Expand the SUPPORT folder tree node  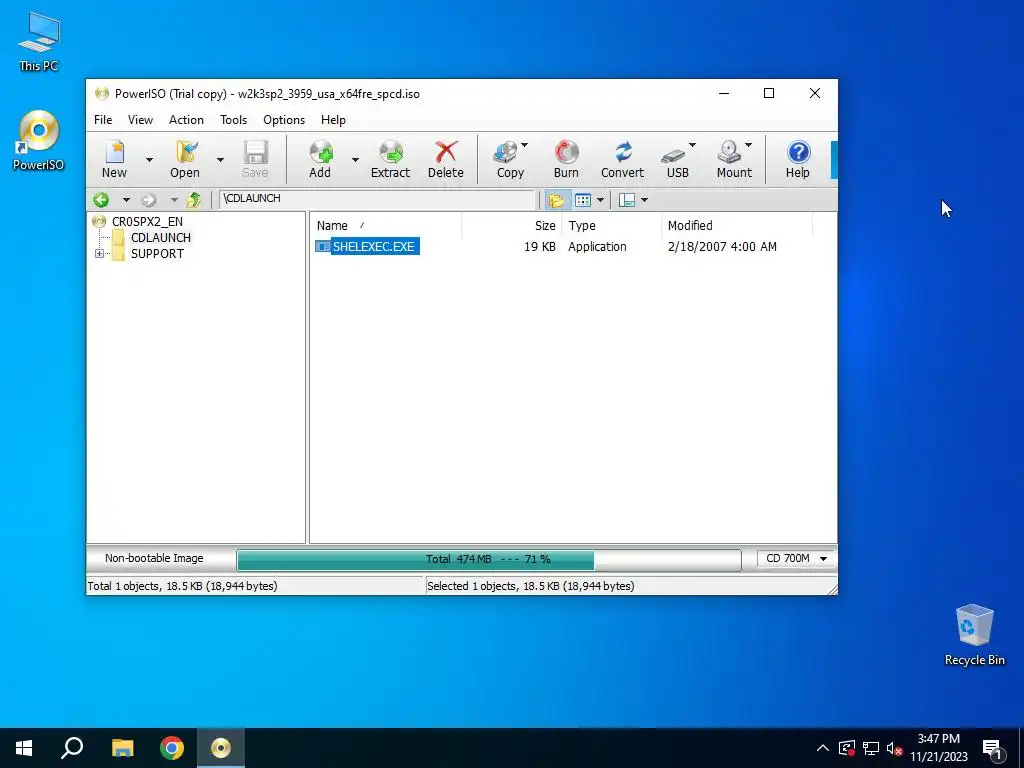coord(99,253)
